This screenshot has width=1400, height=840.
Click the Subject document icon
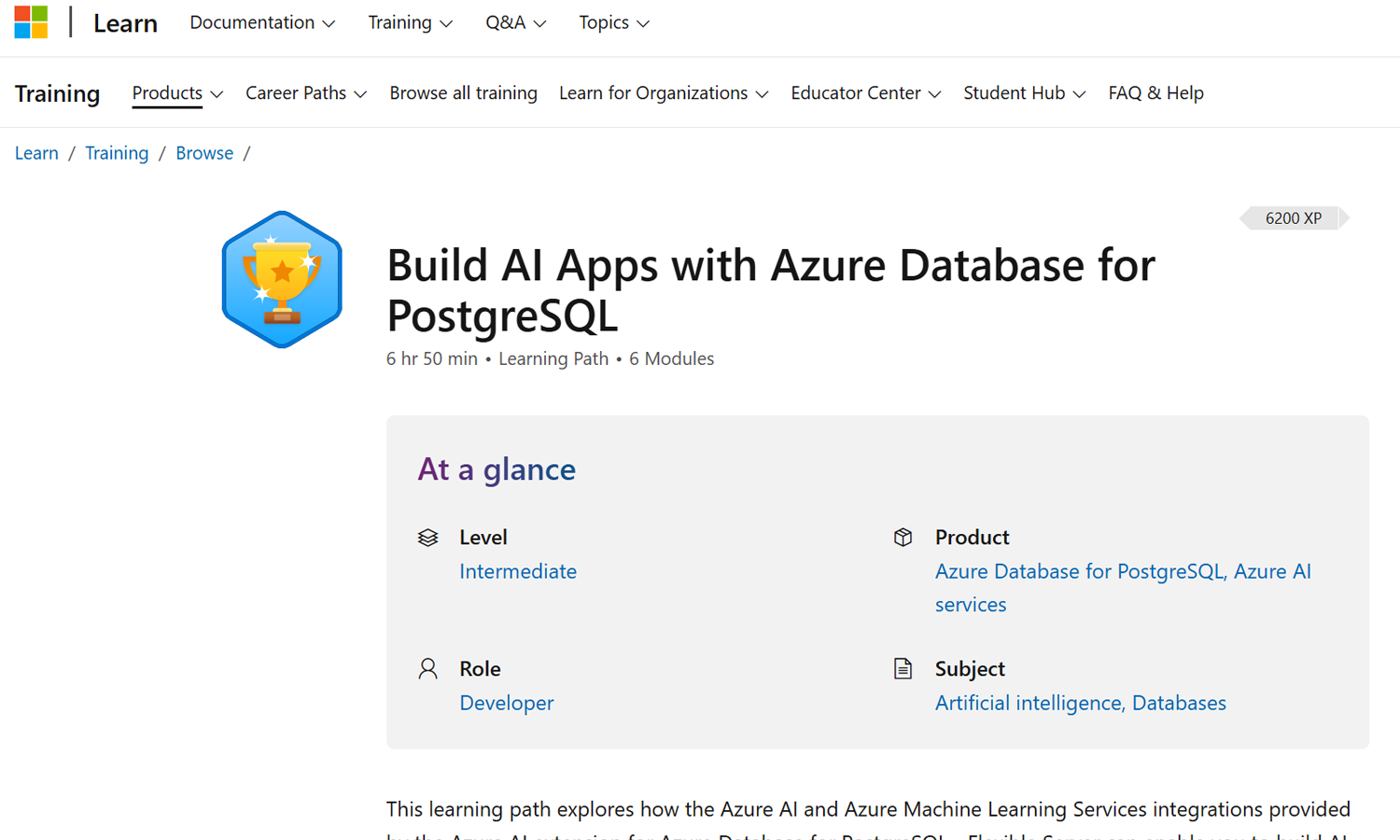click(x=903, y=669)
